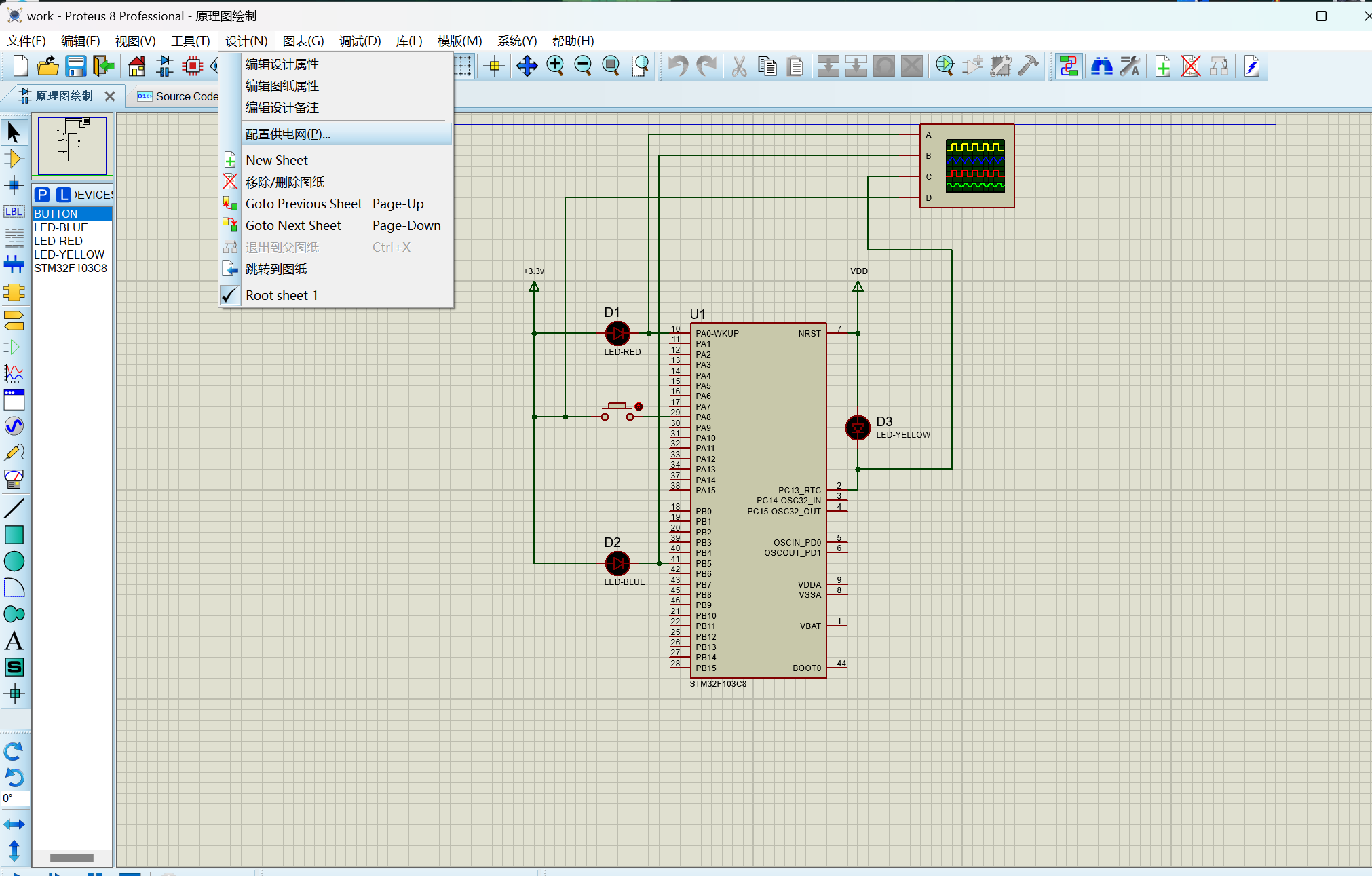The width and height of the screenshot is (1372, 876).
Task: Select the Component Mode tool
Action: tap(14, 159)
